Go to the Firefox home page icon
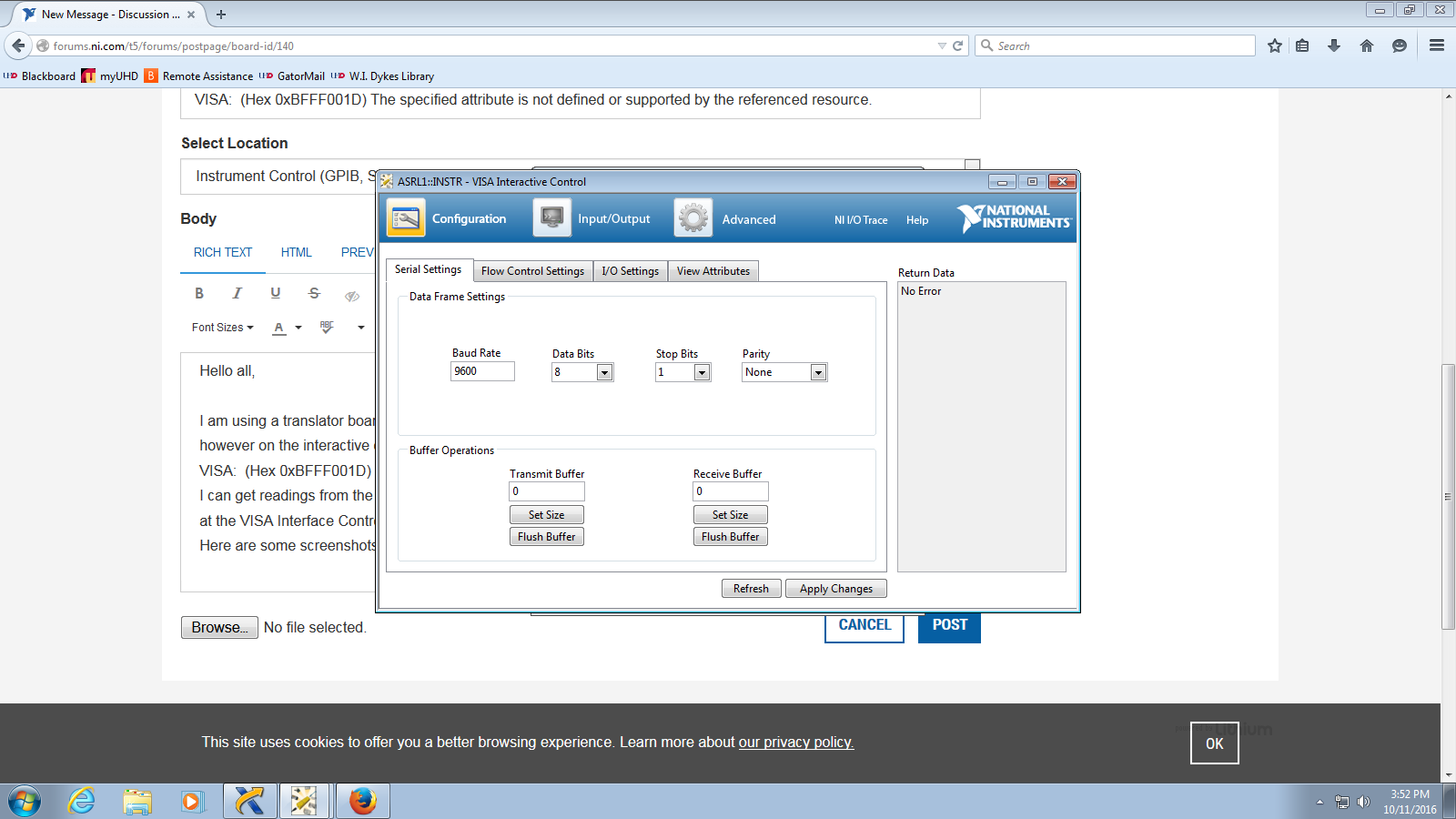1456x819 pixels. click(1367, 45)
